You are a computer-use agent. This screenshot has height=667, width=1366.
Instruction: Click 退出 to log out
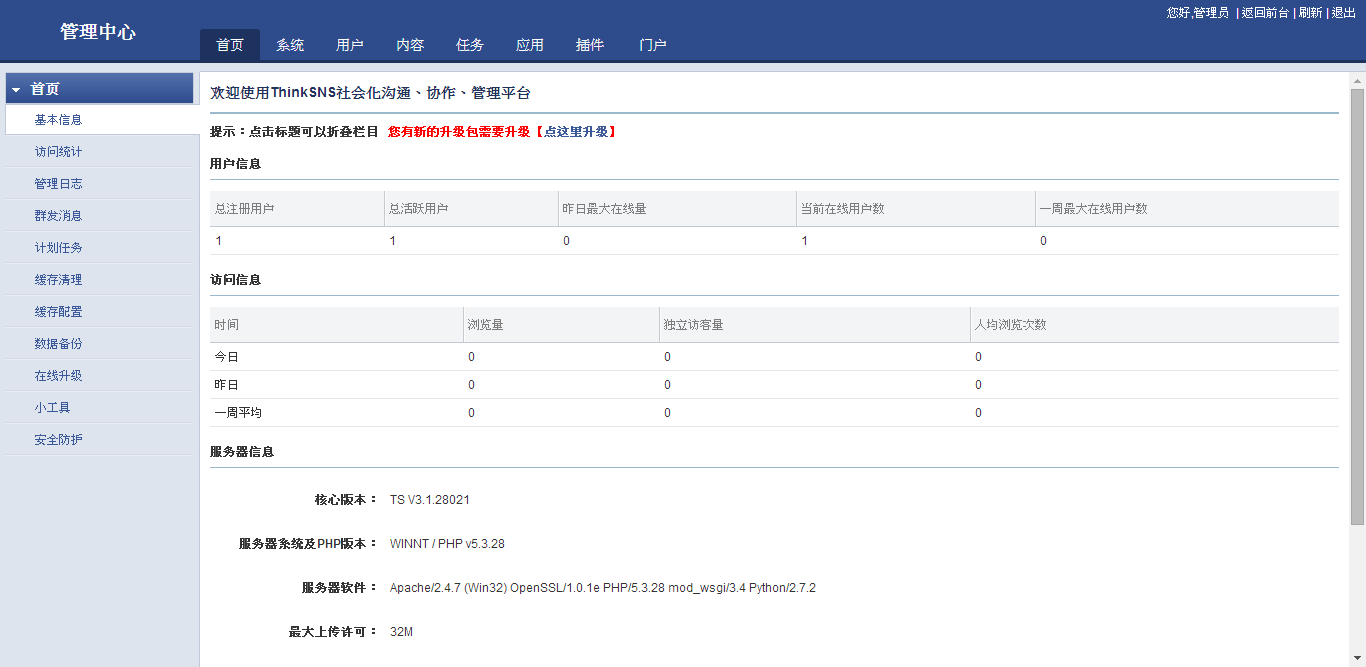[1343, 13]
